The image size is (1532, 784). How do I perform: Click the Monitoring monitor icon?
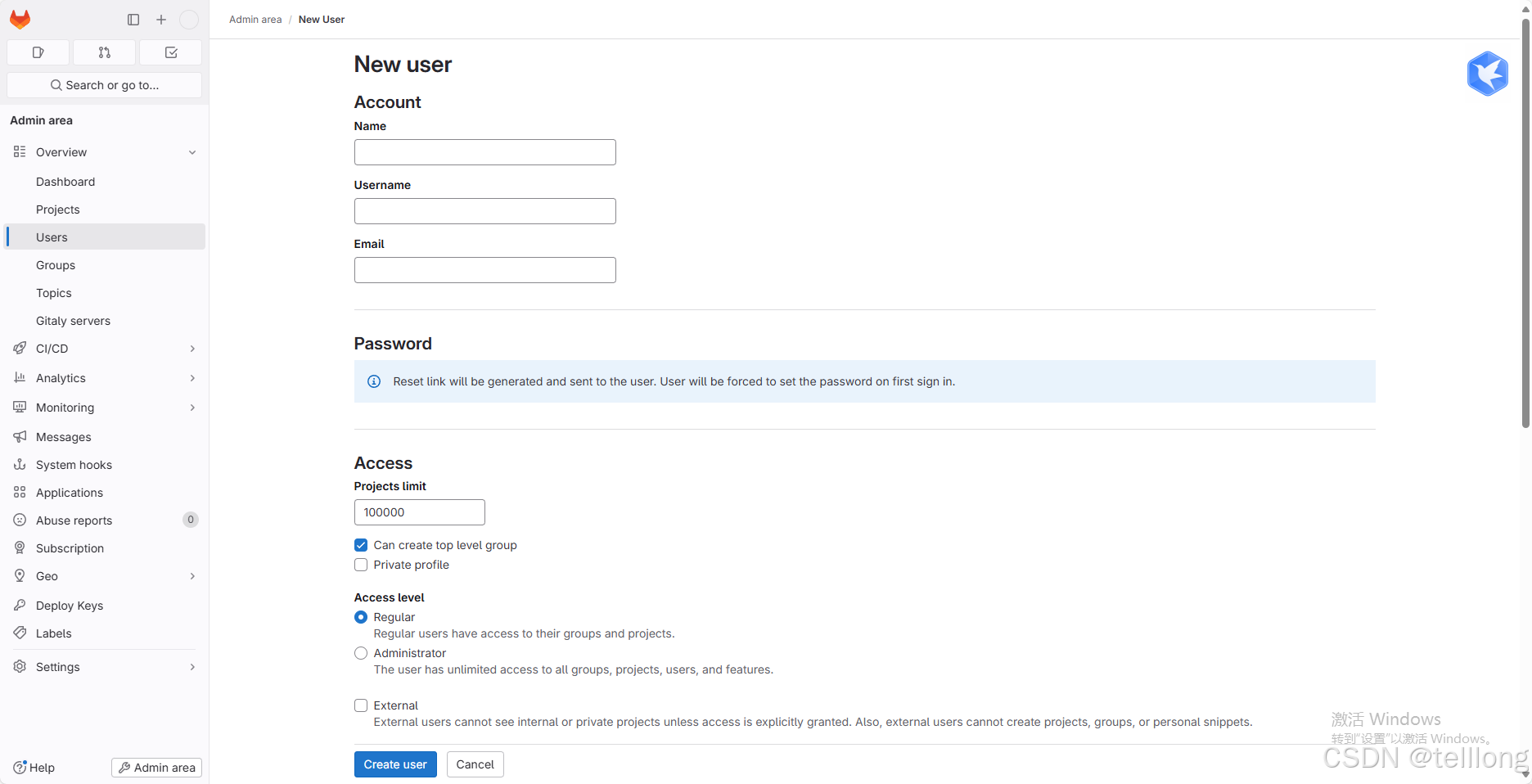pos(20,407)
